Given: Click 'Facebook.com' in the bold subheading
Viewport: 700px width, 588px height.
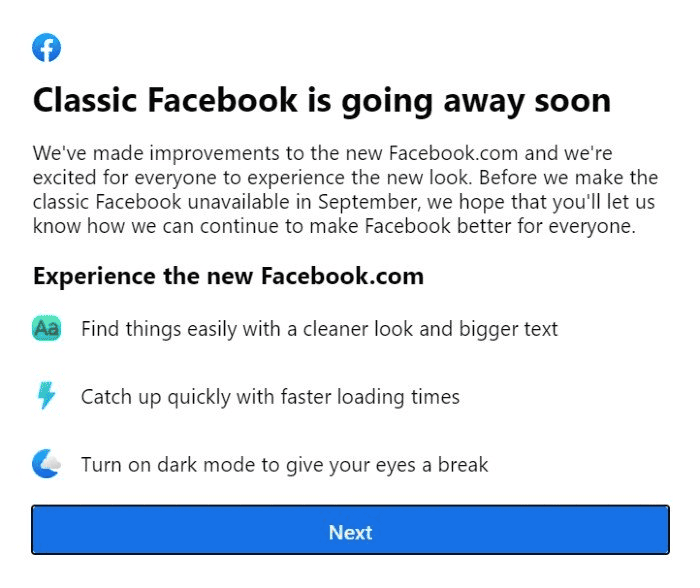Looking at the screenshot, I should pyautogui.click(x=342, y=275).
